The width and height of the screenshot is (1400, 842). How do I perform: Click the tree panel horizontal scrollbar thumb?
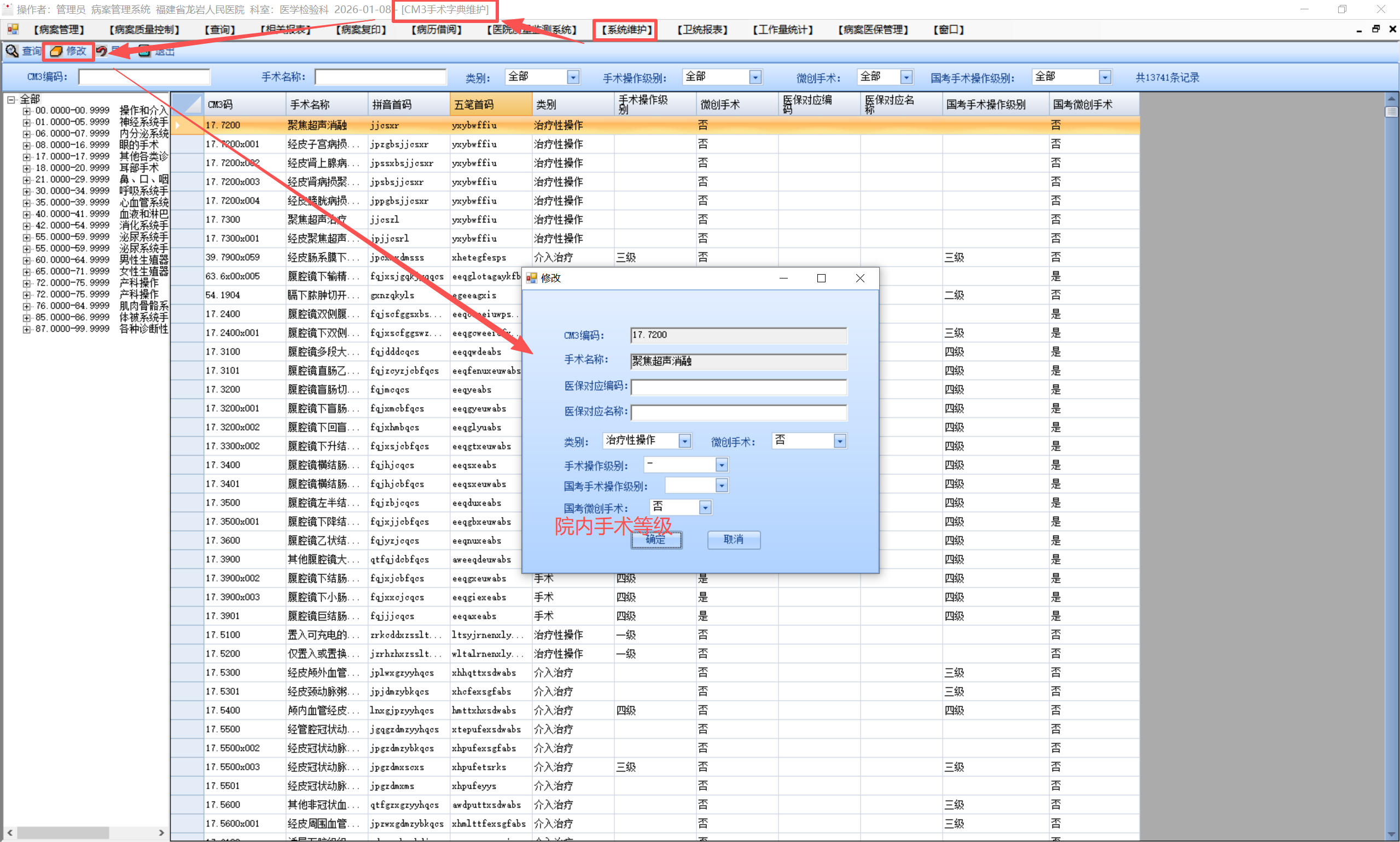point(62,832)
